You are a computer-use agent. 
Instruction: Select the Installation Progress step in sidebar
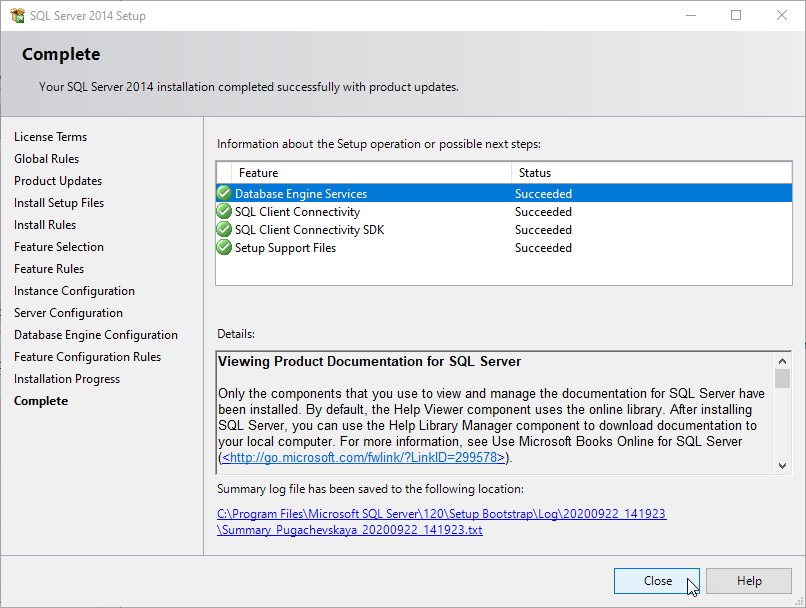pos(67,379)
